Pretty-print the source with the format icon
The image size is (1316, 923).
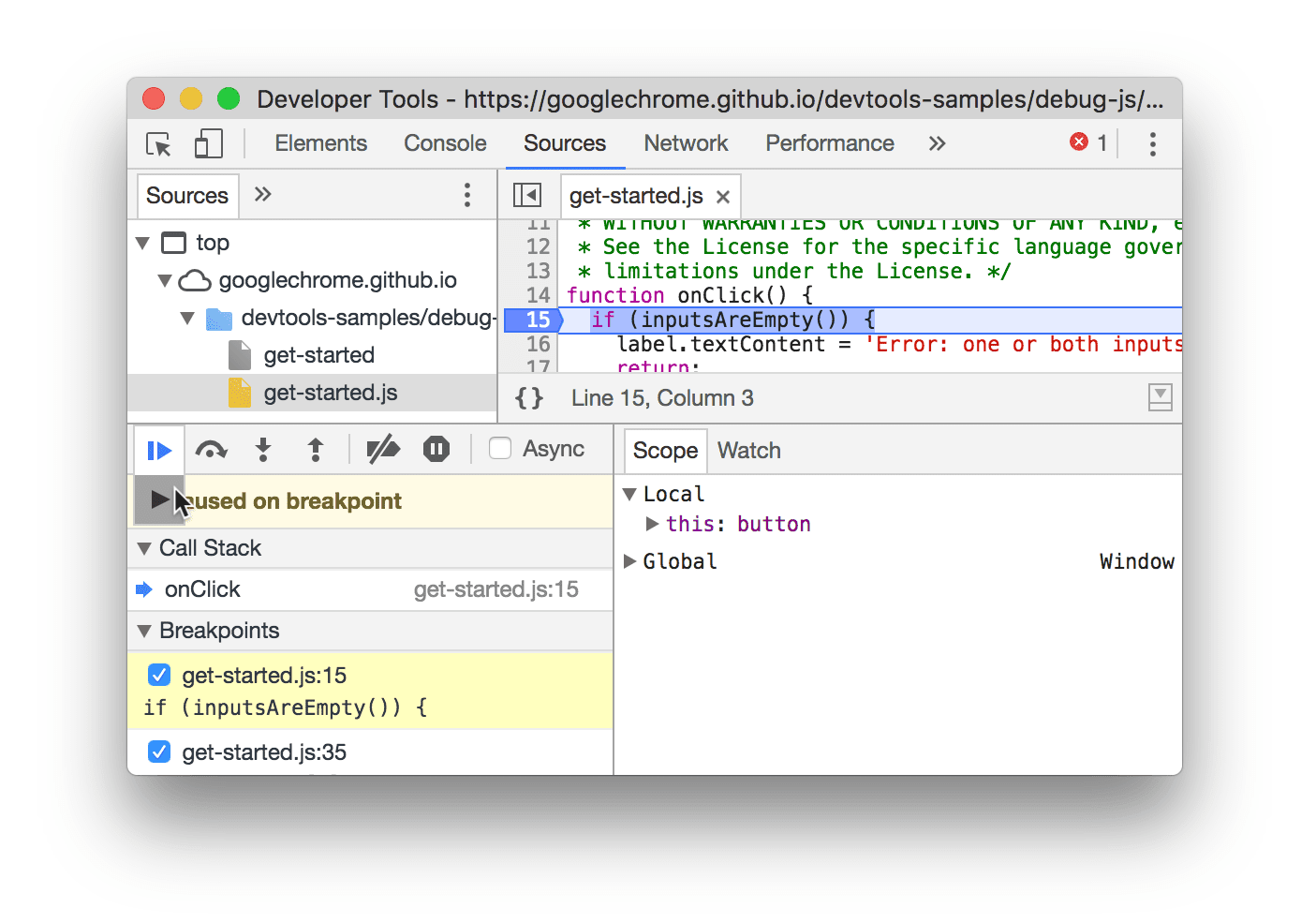point(527,397)
